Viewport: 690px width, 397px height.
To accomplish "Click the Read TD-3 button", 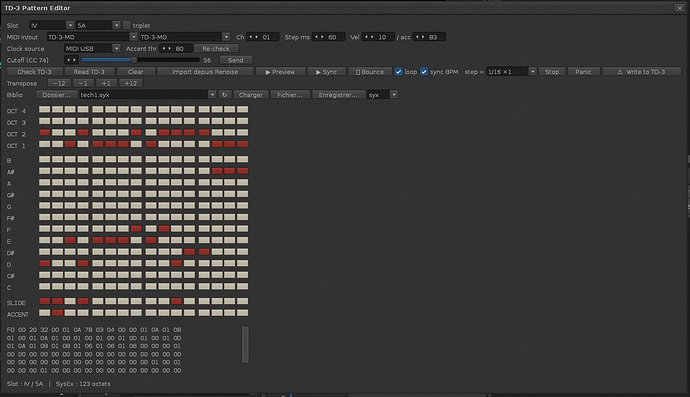I will (89, 72).
